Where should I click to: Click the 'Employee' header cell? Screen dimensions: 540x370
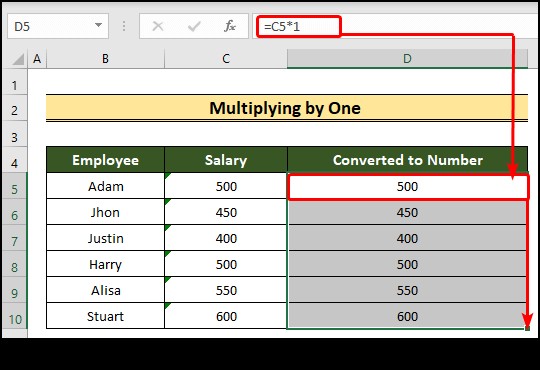click(x=105, y=160)
